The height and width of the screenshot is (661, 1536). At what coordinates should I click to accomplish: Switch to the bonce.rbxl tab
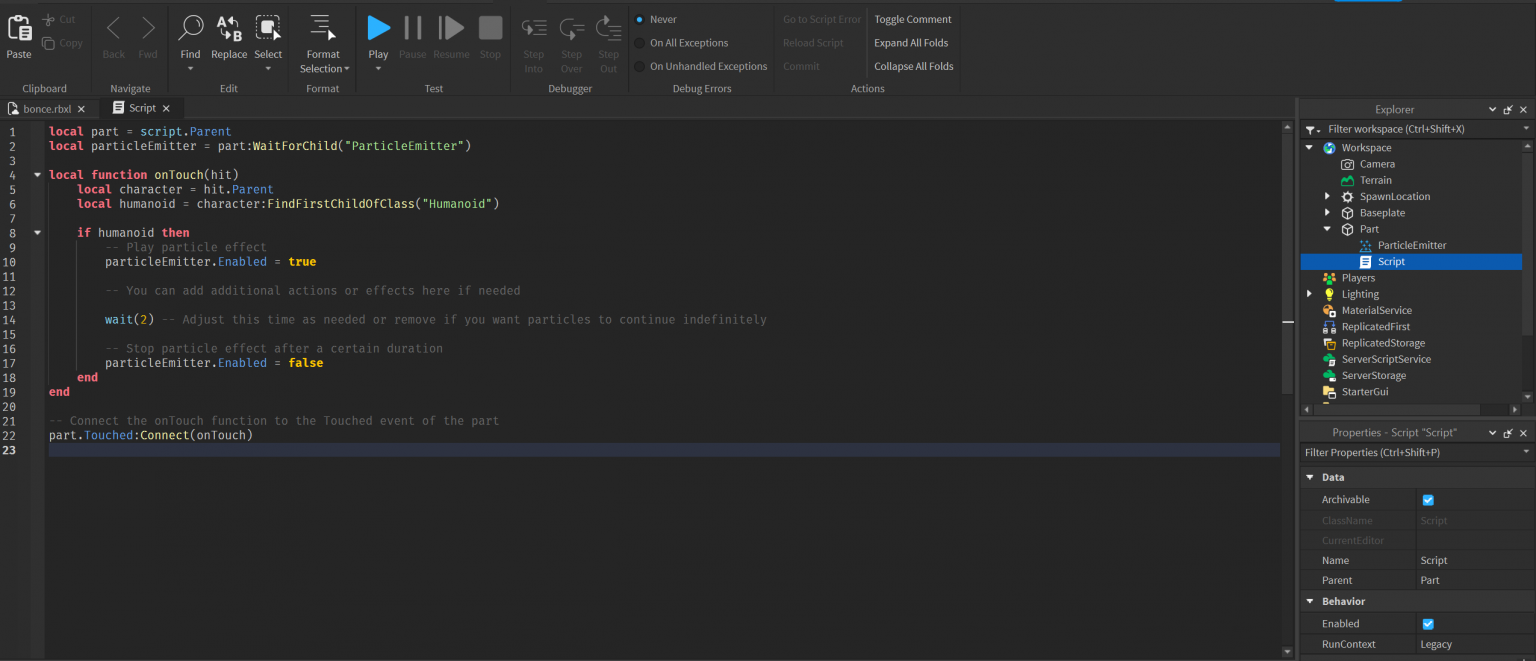click(x=47, y=108)
